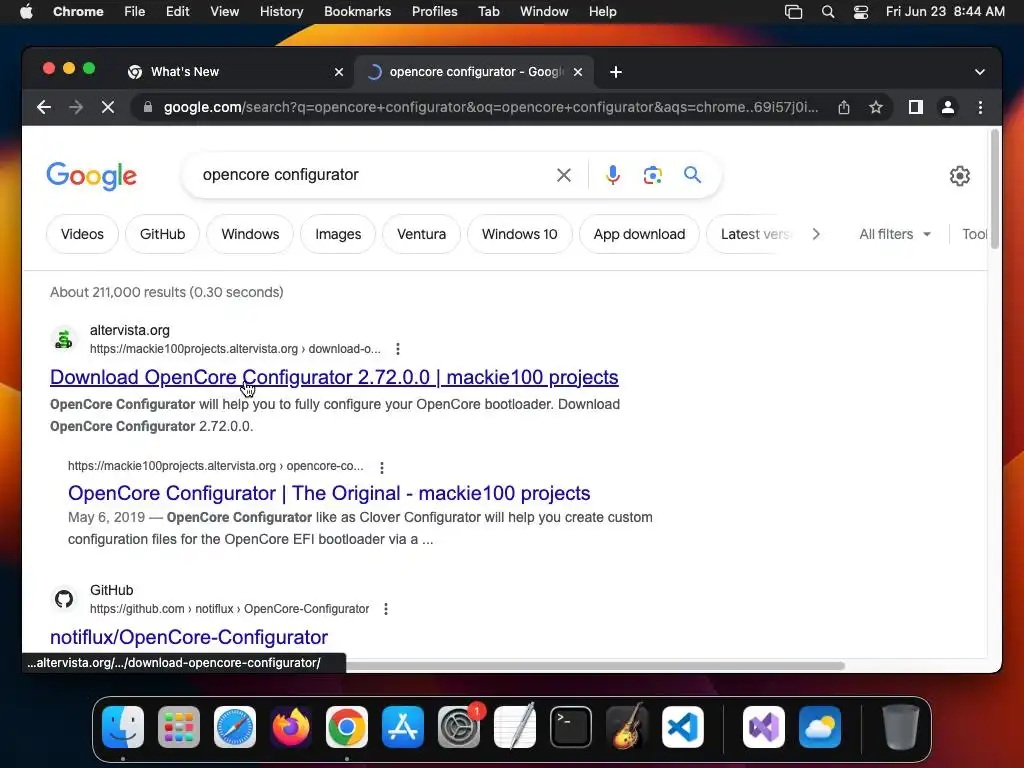Open Chrome side panel icon
Viewport: 1024px width, 768px height.
pos(916,107)
